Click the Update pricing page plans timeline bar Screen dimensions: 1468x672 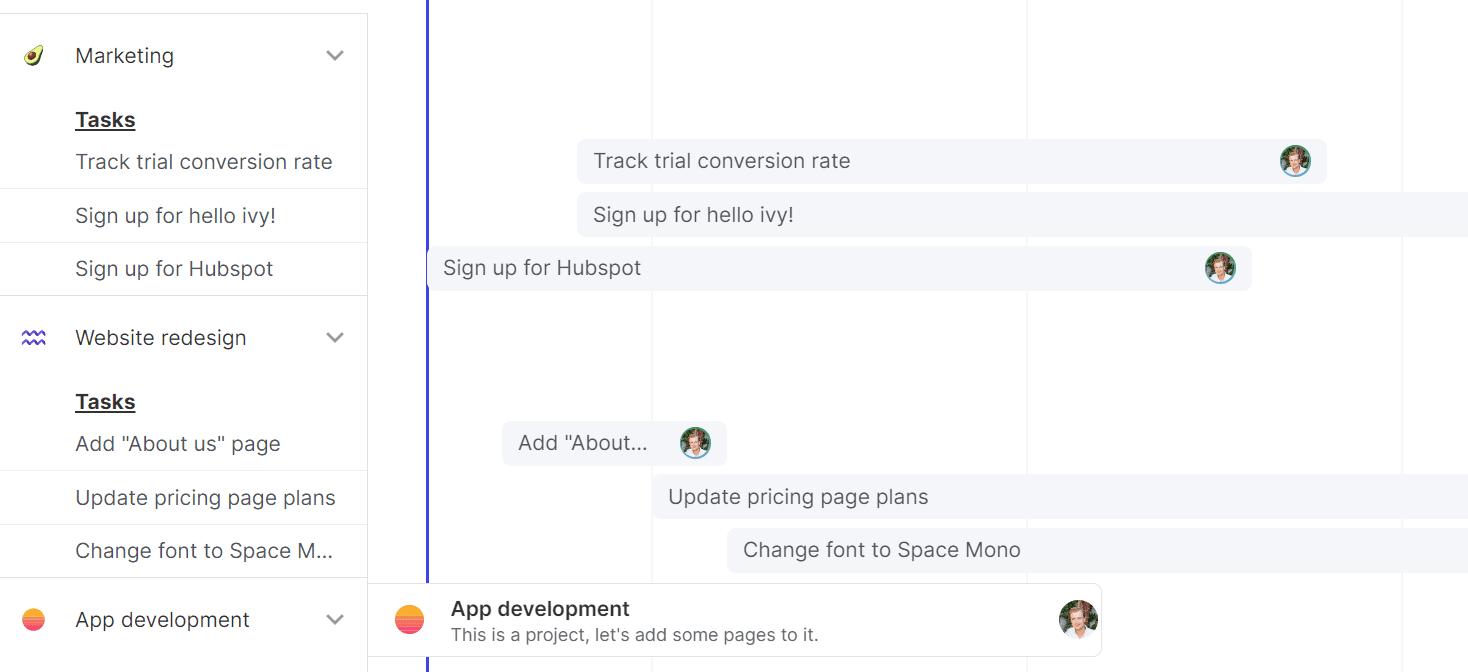click(1060, 497)
